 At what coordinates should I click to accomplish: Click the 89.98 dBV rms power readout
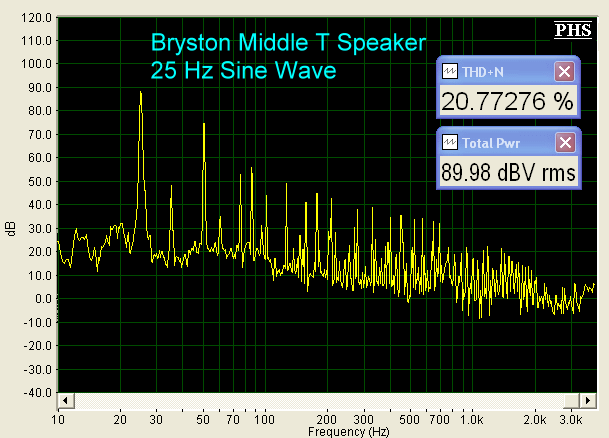pyautogui.click(x=508, y=172)
